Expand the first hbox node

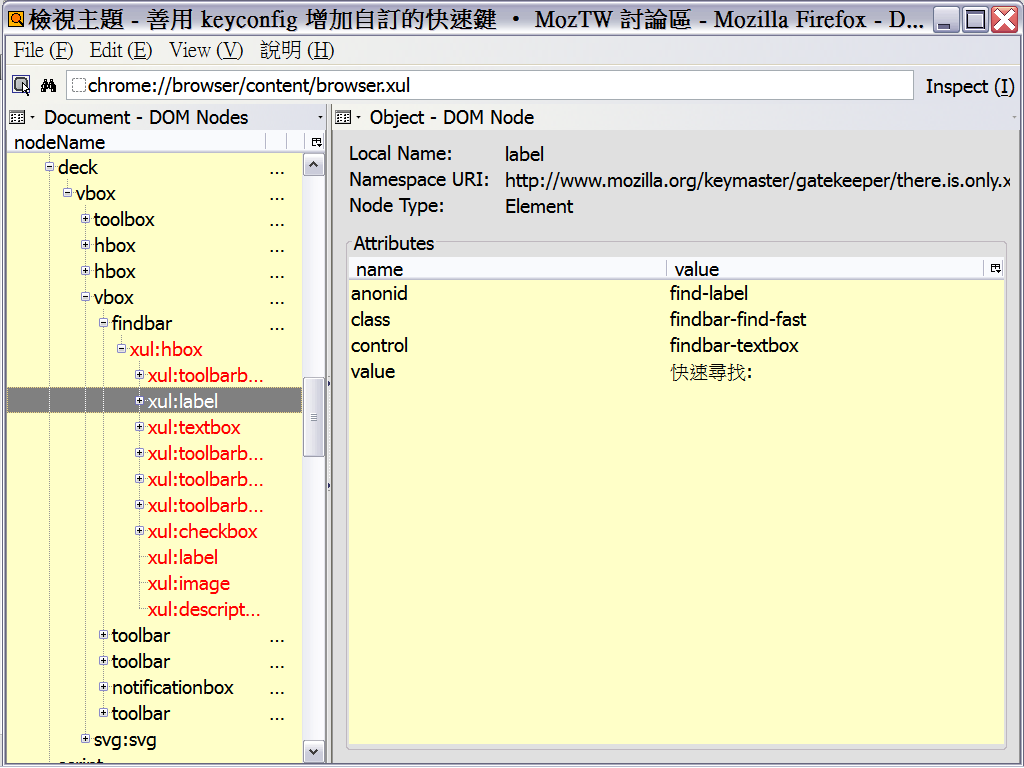[x=86, y=245]
